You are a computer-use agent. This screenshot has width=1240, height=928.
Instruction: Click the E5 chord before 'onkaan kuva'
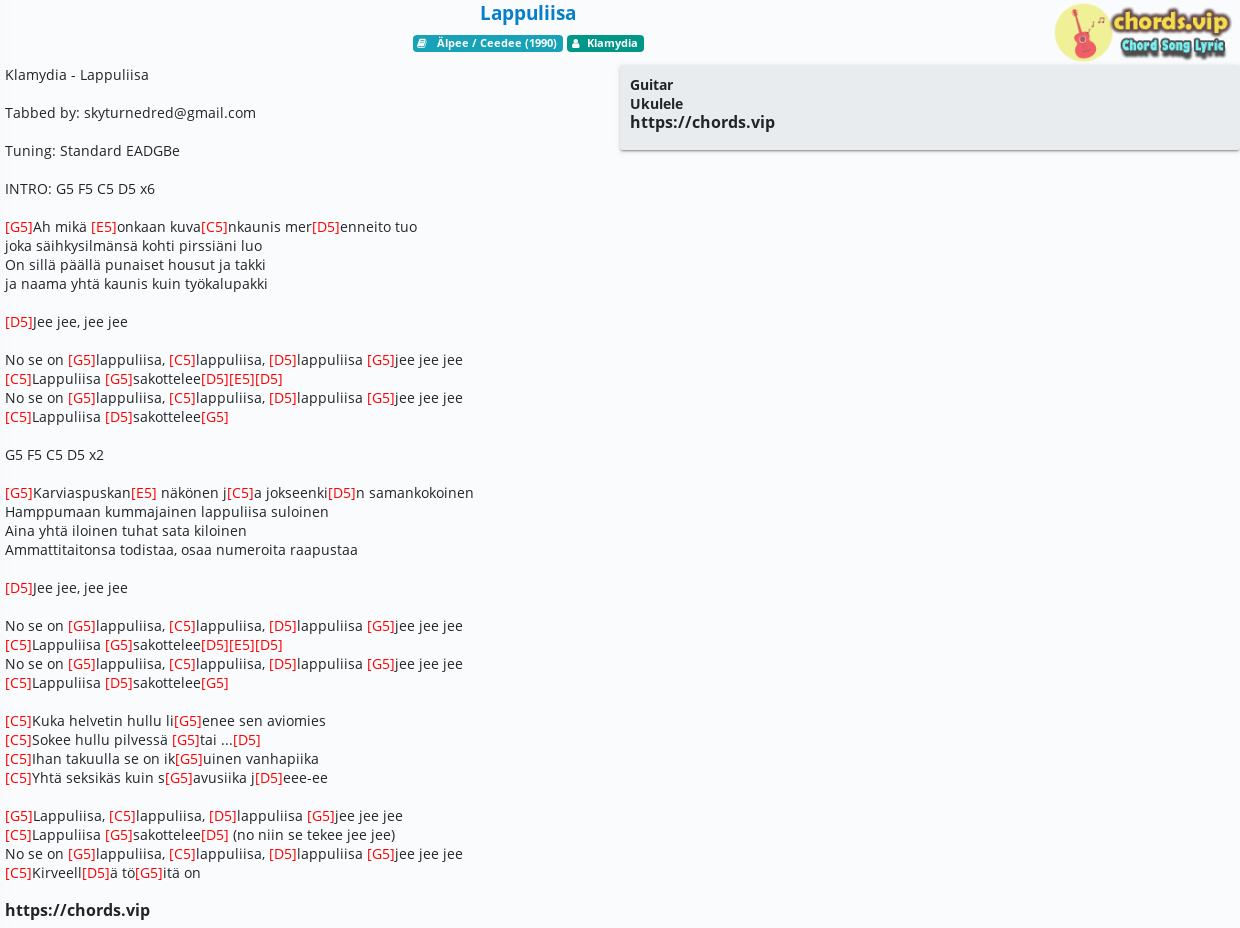click(104, 227)
